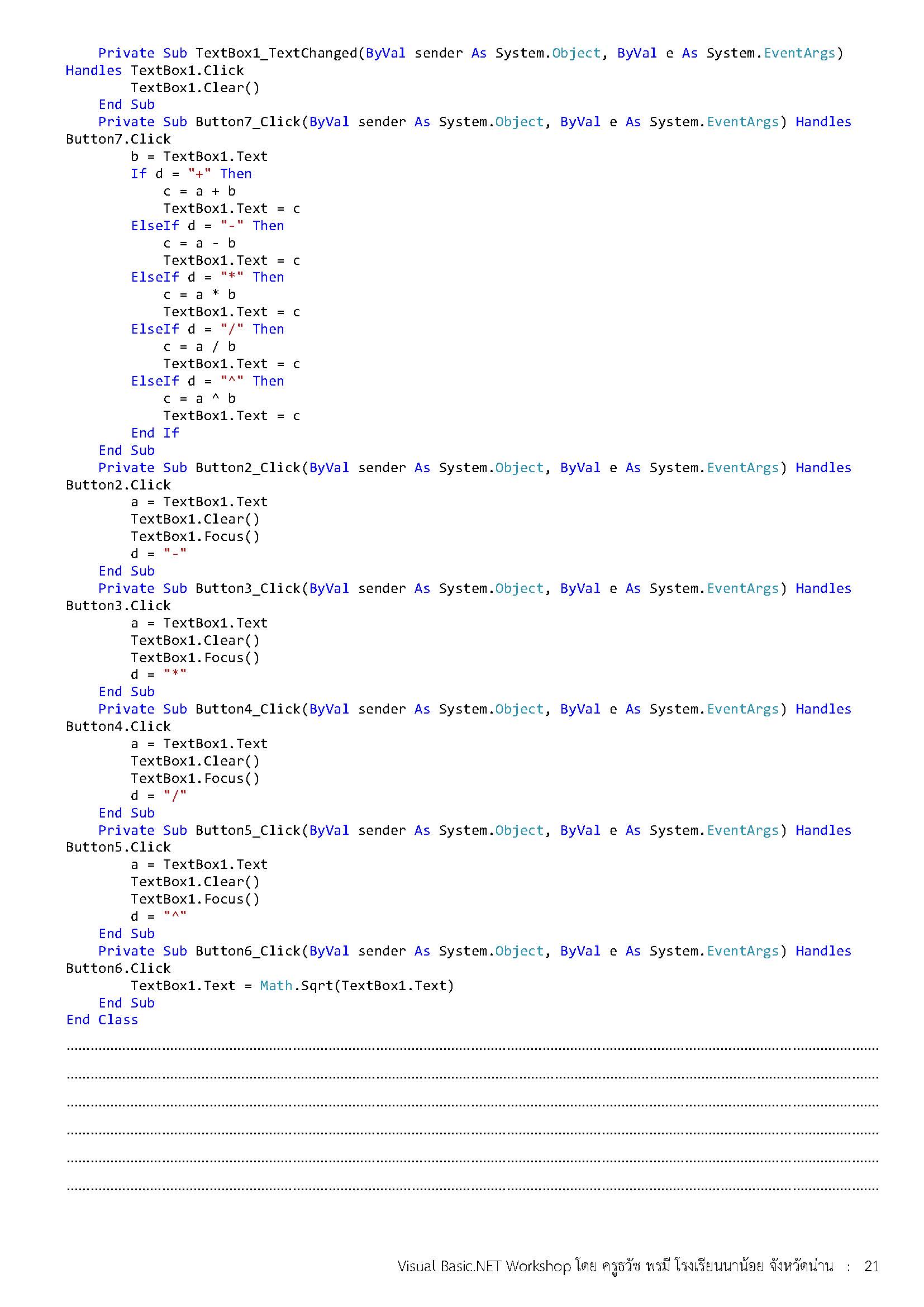Screen dimensions: 924x1307
Task: Click the TextBox1_TextChanged sub declaration
Action: coord(276,53)
